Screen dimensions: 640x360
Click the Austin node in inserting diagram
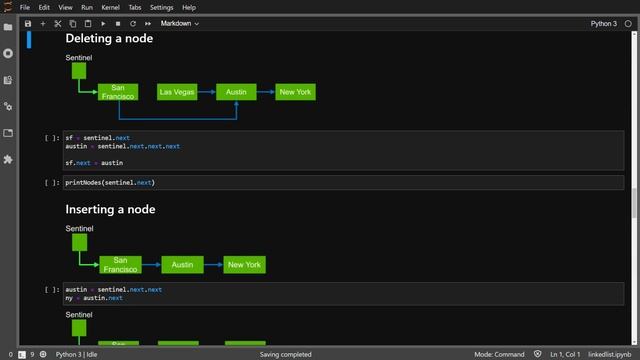(x=182, y=265)
